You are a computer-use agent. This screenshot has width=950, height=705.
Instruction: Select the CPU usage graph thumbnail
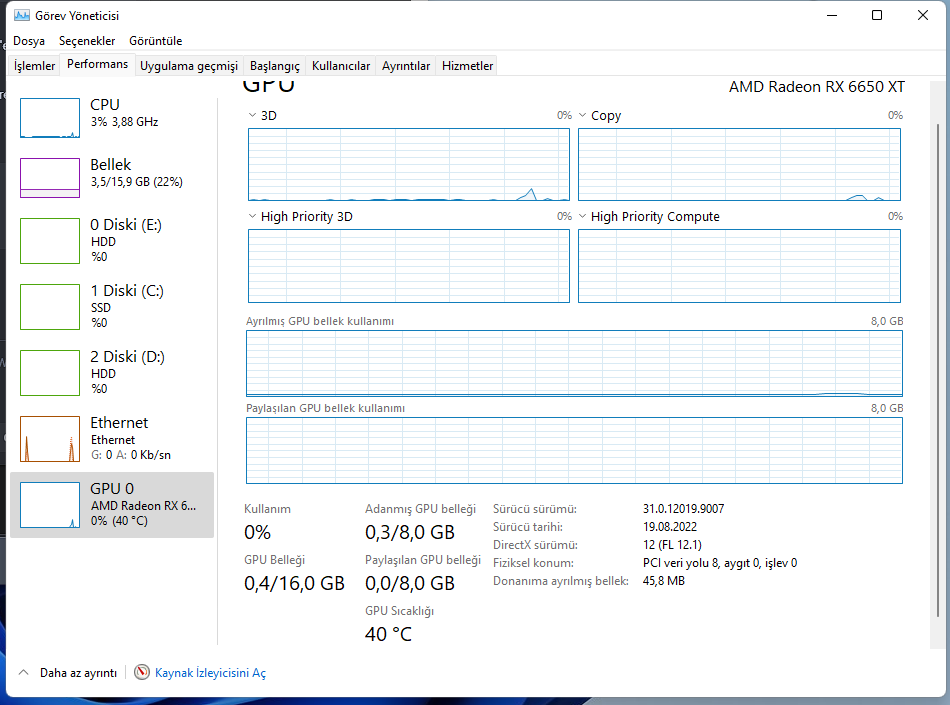pos(50,118)
